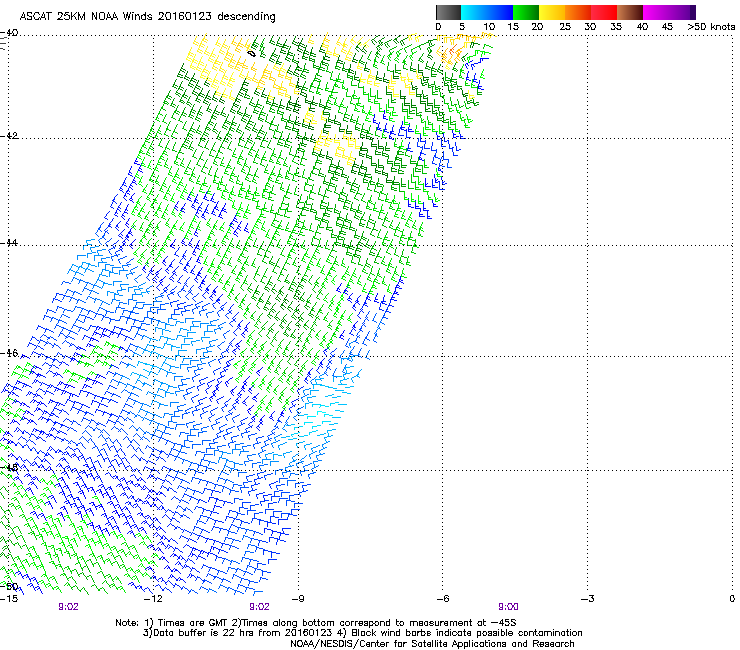Click the '40' legend scale label
Screen dimensions: 740x650
tap(642, 27)
